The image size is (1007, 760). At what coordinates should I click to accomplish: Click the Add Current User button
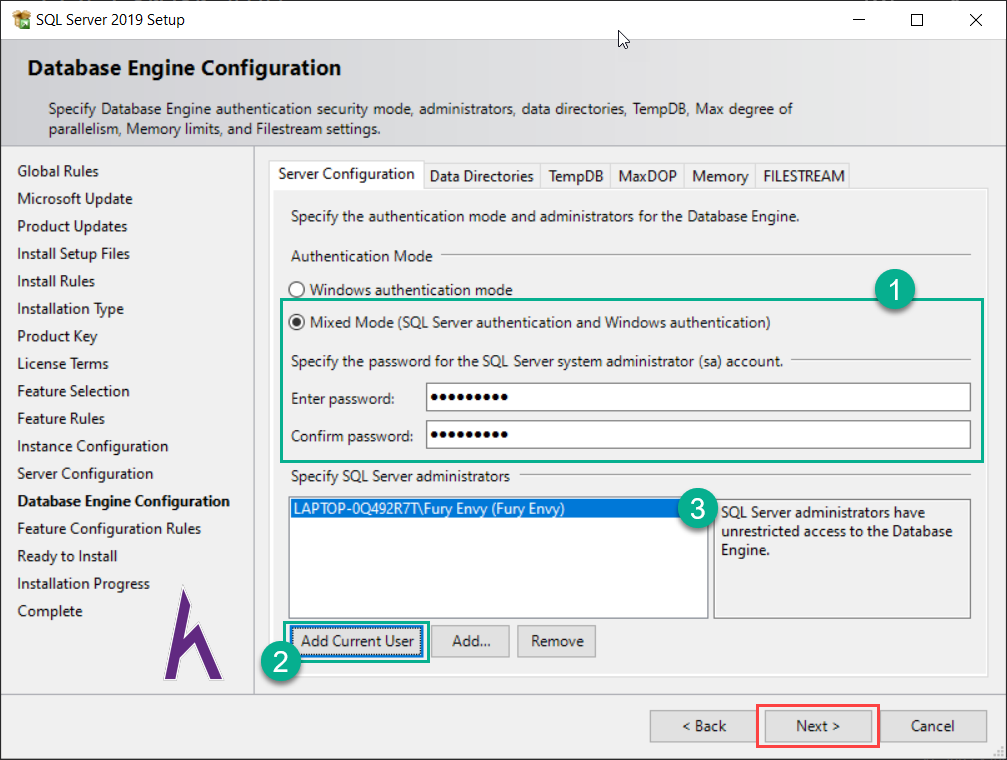[357, 641]
